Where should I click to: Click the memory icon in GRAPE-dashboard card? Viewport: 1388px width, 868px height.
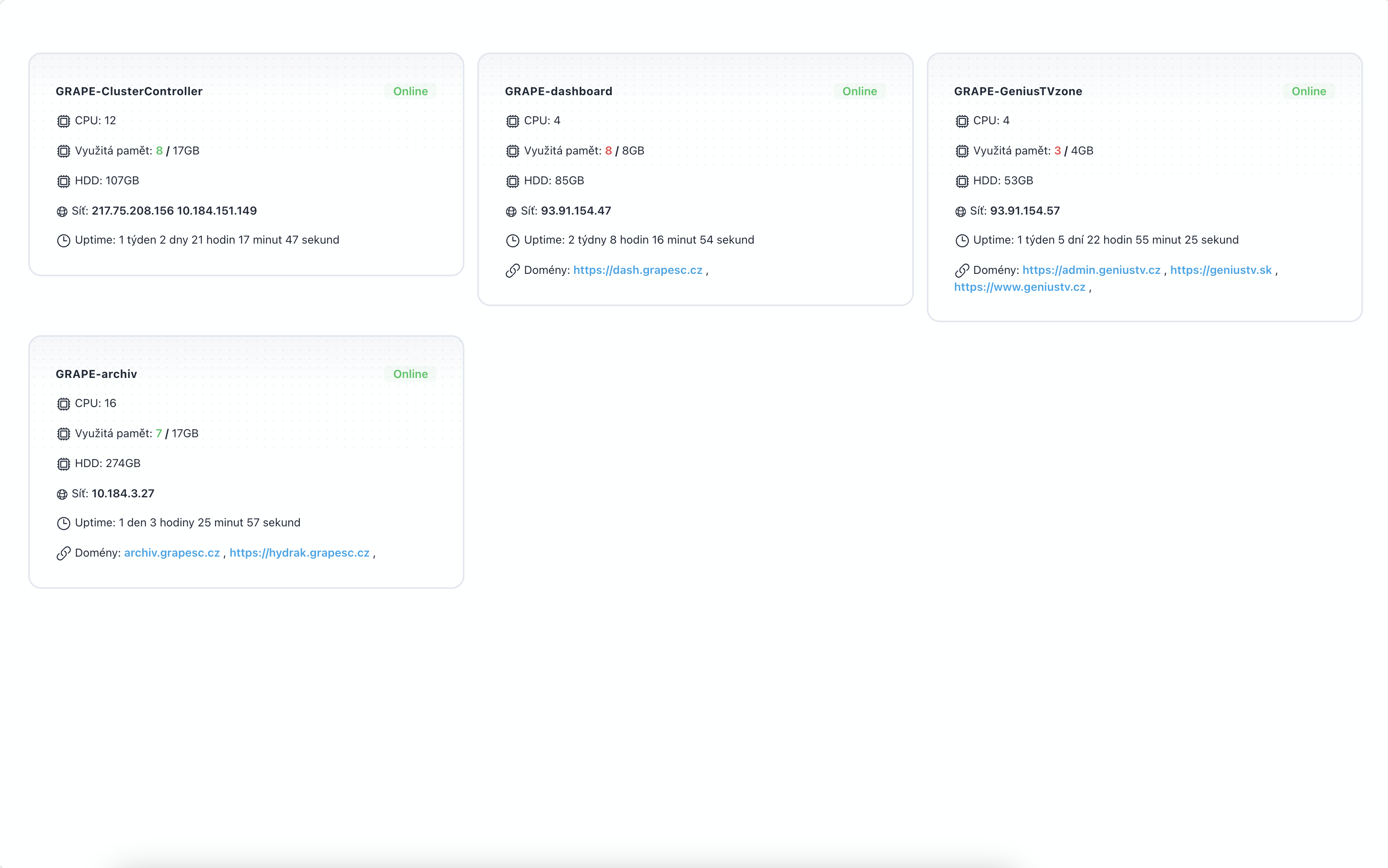tap(512, 151)
